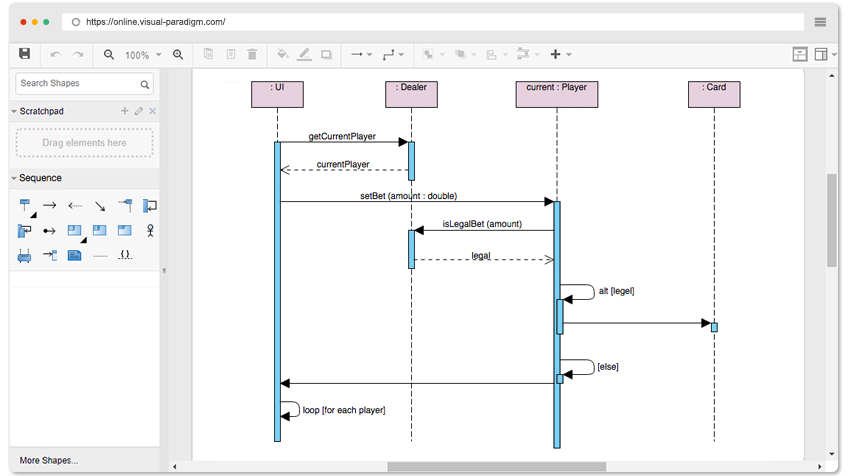This screenshot has width=848, height=476.
Task: Edit the Scratchpad with pencil icon
Action: (139, 111)
